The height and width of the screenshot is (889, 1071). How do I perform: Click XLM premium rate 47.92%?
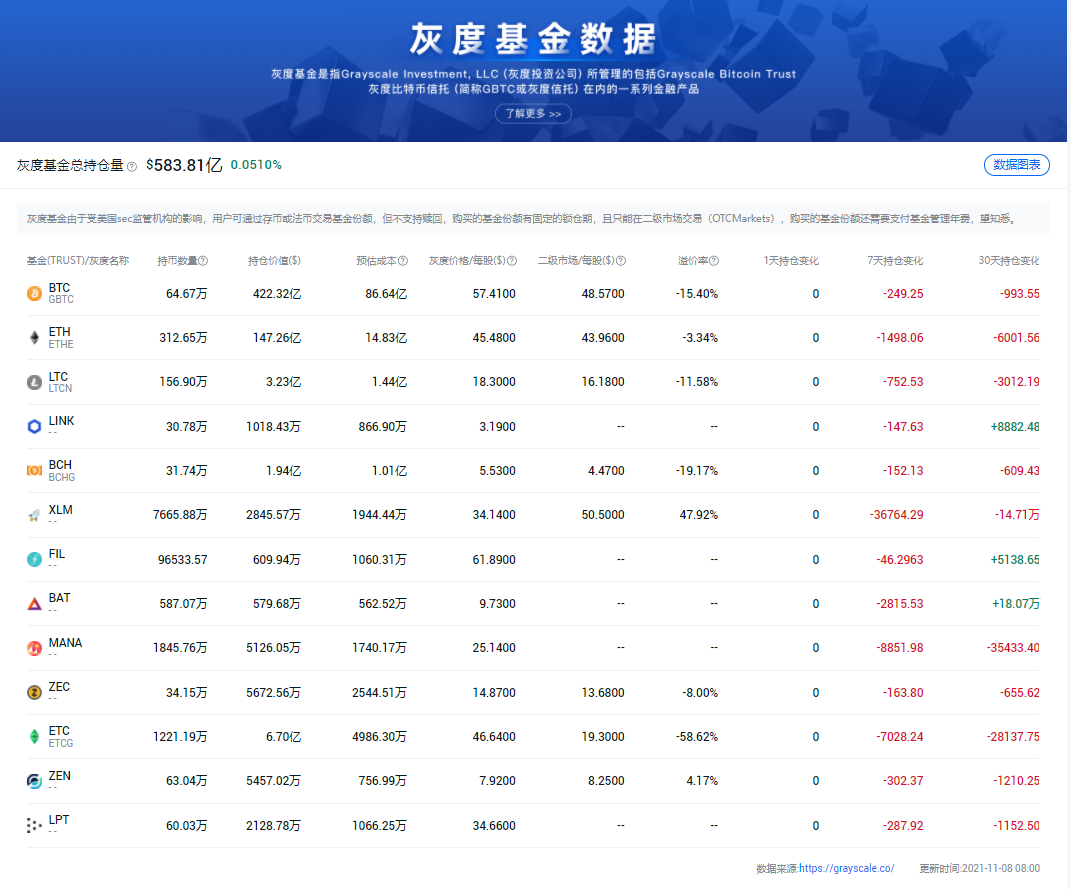699,515
